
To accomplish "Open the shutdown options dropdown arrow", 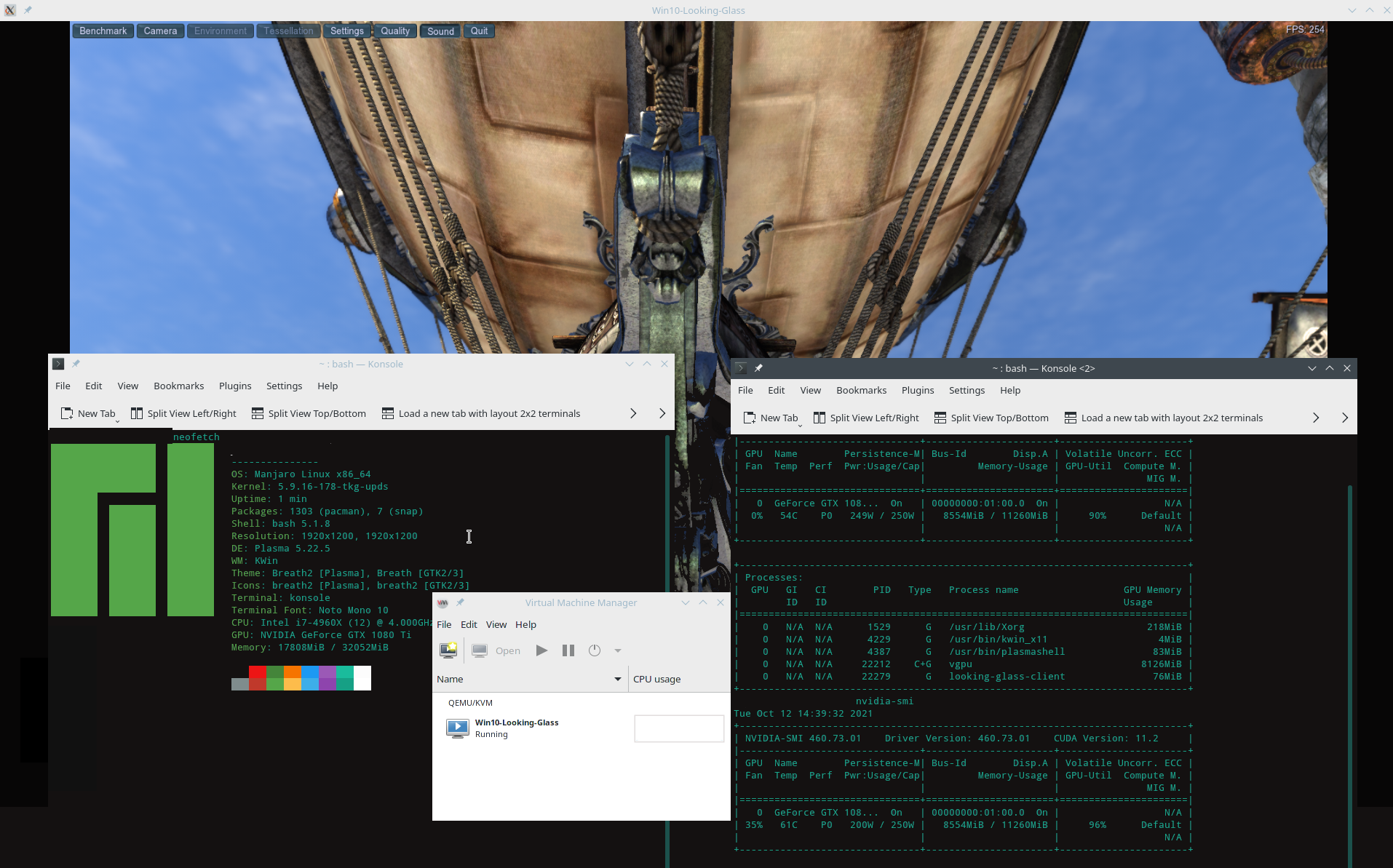I will point(618,650).
